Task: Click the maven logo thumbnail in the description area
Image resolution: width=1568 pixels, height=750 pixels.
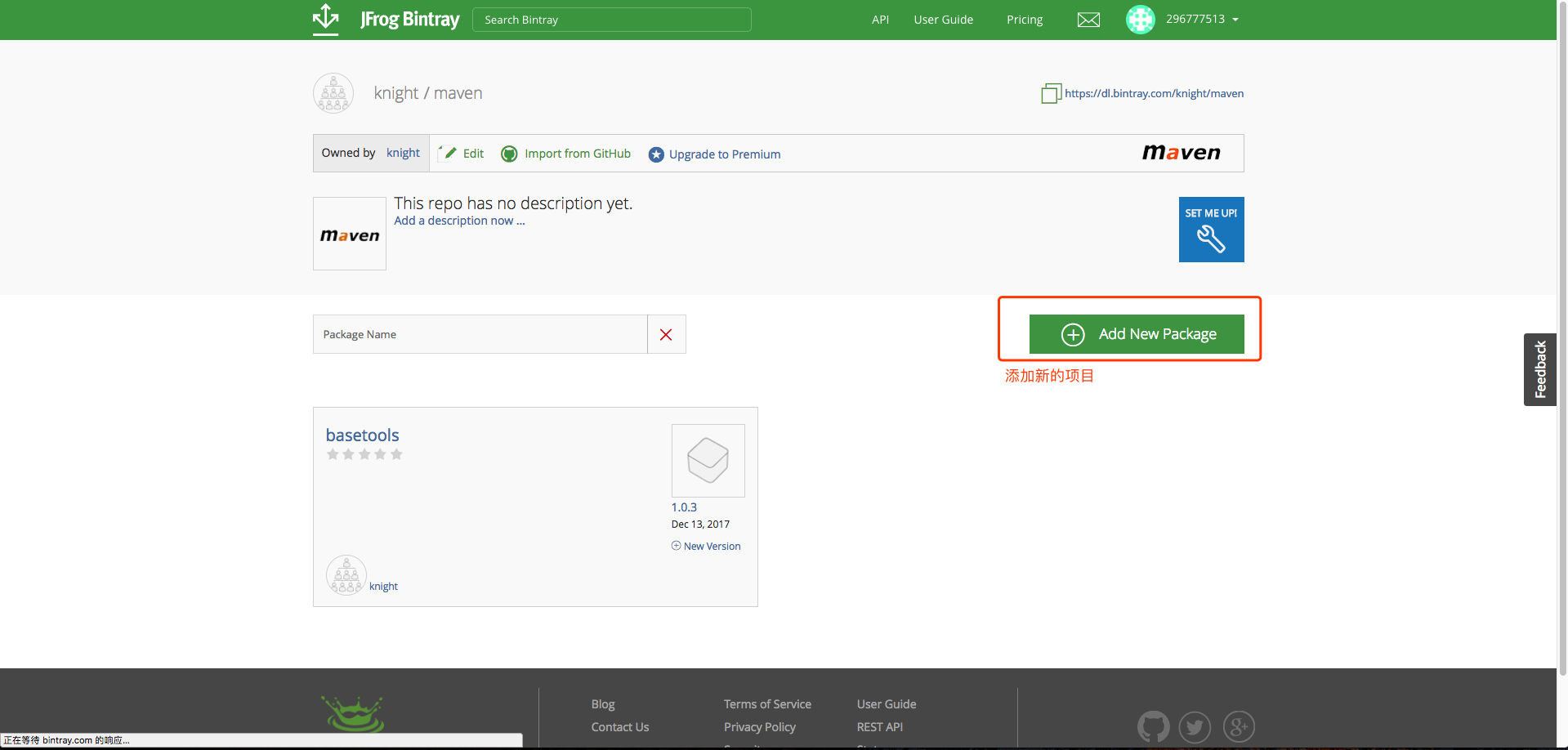Action: click(x=350, y=234)
